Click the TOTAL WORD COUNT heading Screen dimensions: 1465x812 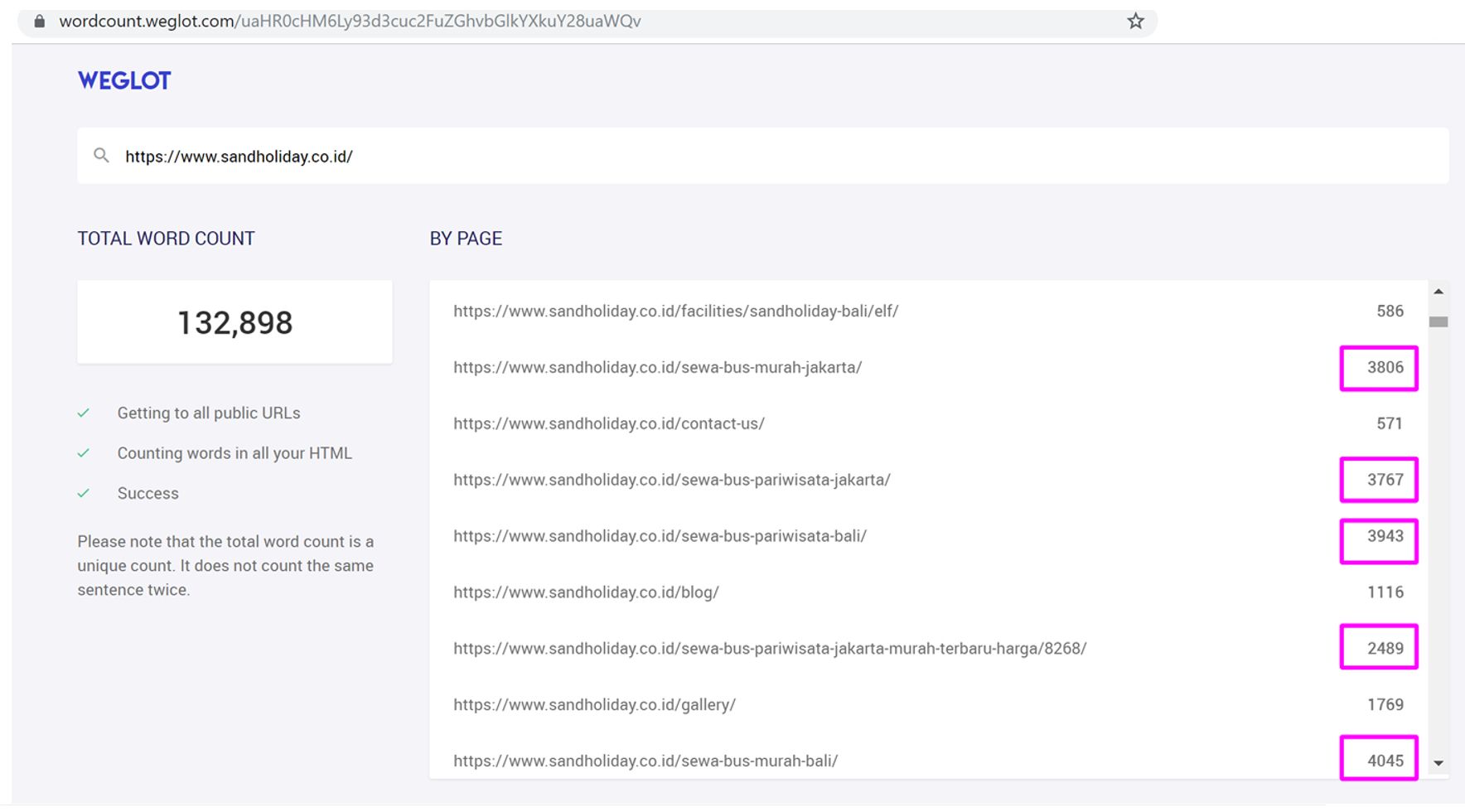[x=166, y=239]
